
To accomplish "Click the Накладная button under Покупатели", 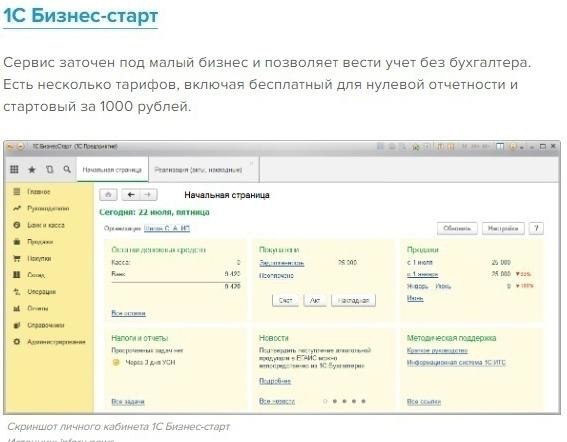I will 353,300.
